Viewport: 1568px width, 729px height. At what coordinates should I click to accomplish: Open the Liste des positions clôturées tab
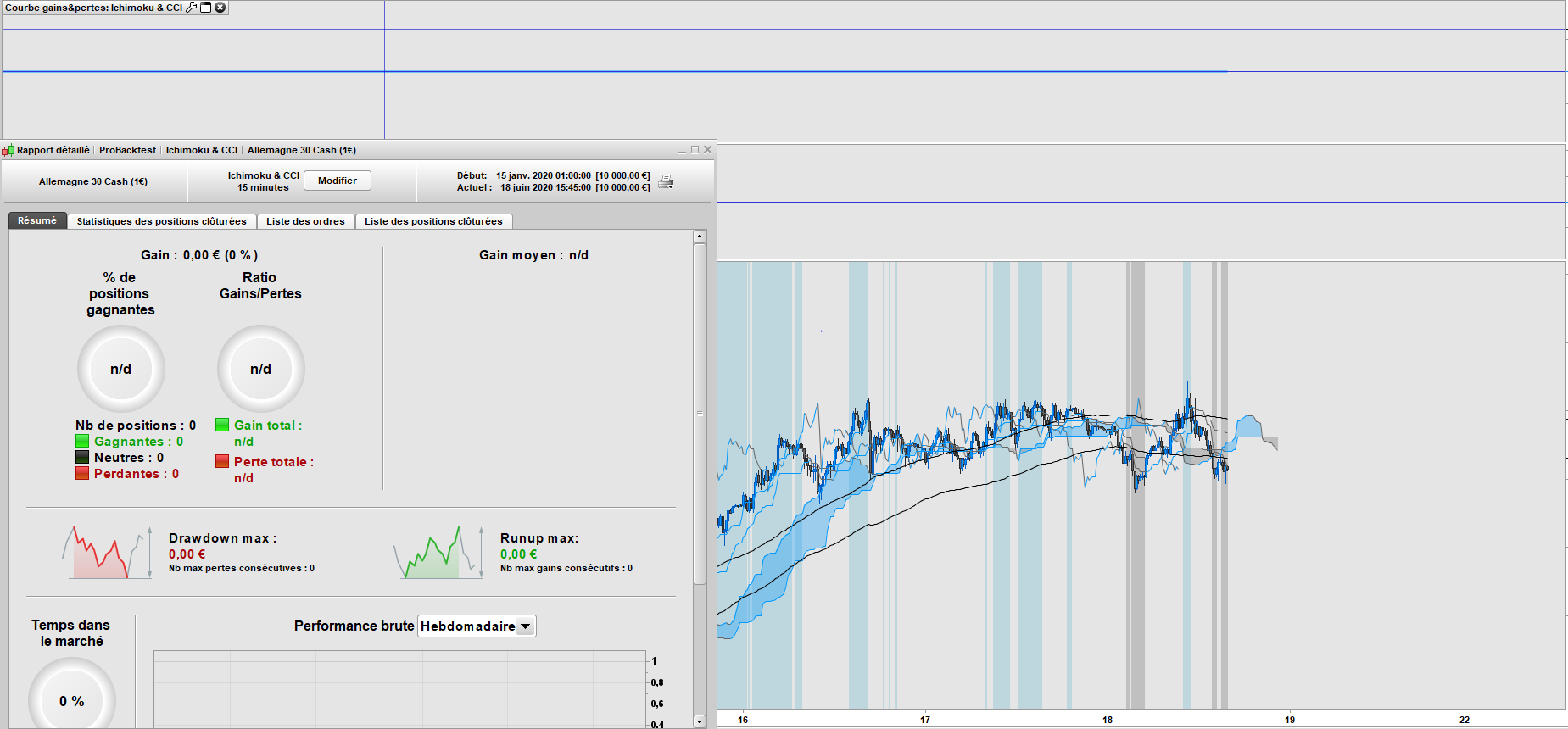point(433,221)
